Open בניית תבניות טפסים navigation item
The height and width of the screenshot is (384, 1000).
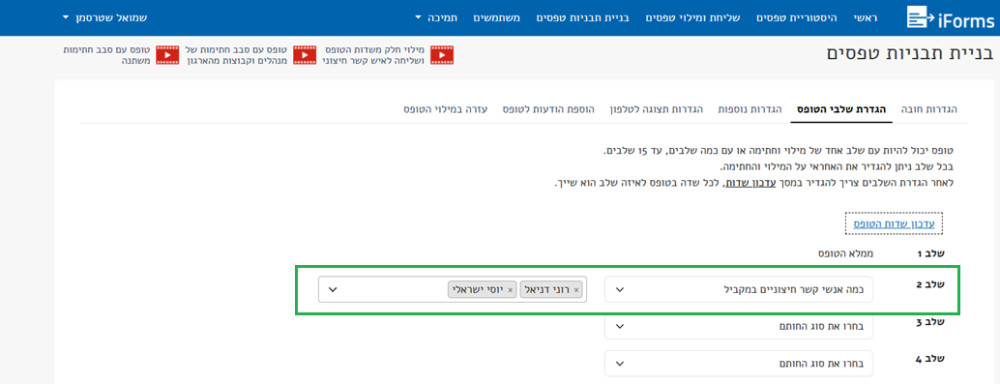pos(582,18)
